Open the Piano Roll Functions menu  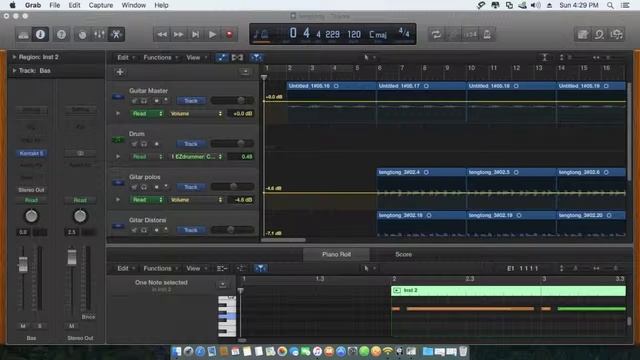[x=160, y=268]
